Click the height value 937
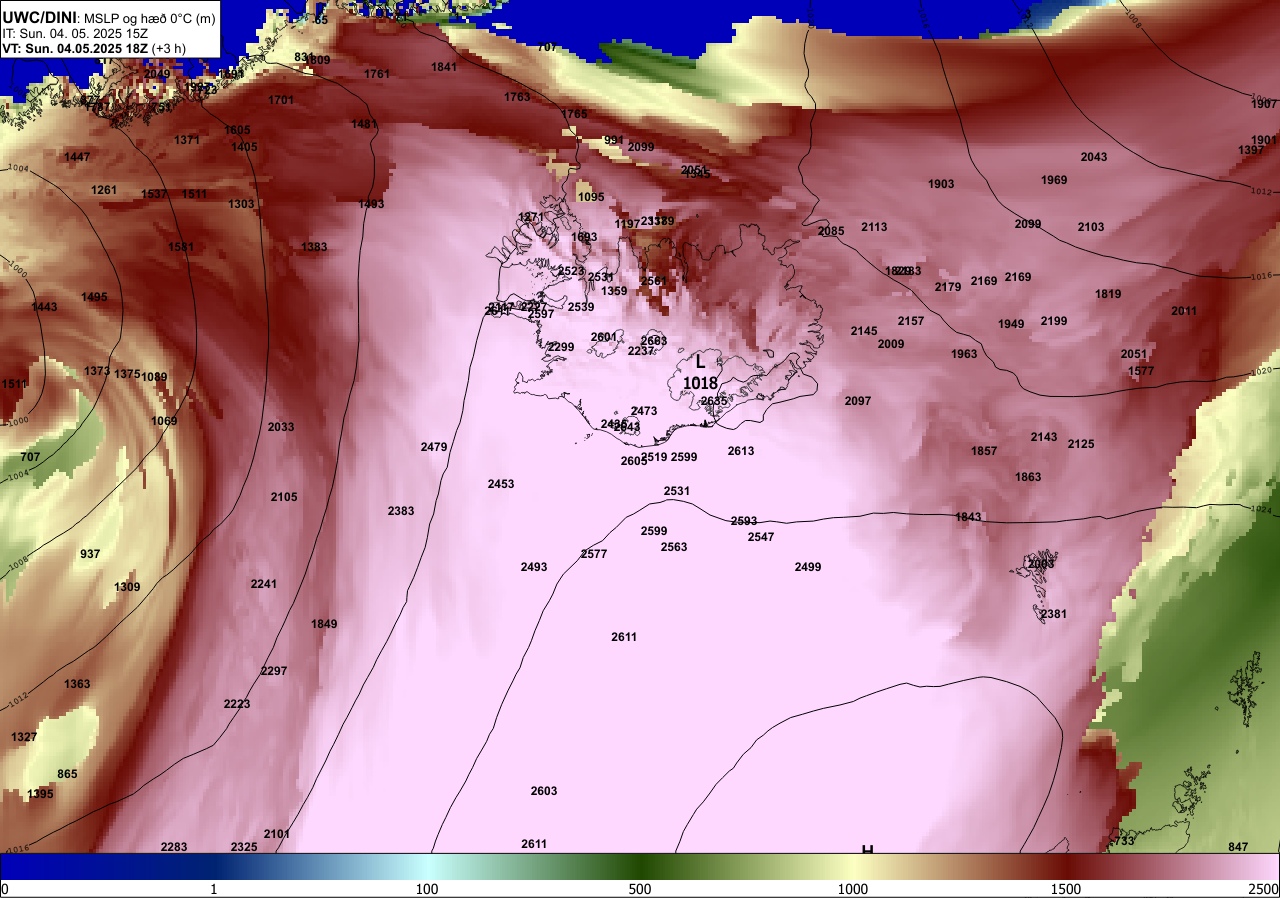This screenshot has height=898, width=1280. 90,554
